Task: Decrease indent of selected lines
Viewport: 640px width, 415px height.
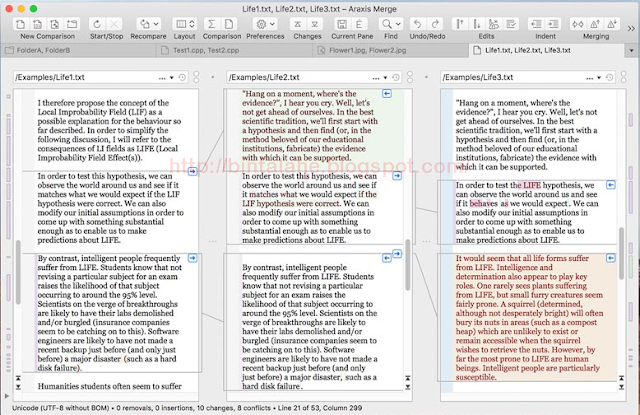Action: click(536, 24)
